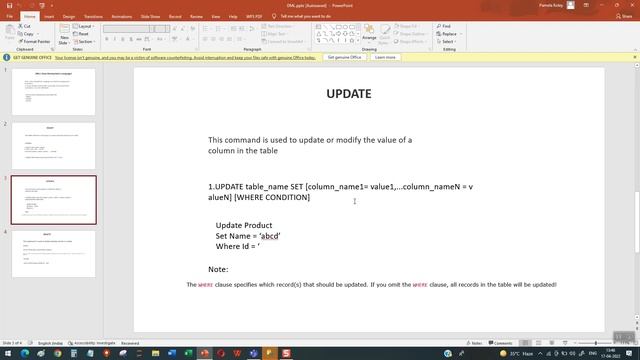Click the Normal view icon in status bar

click(525, 343)
